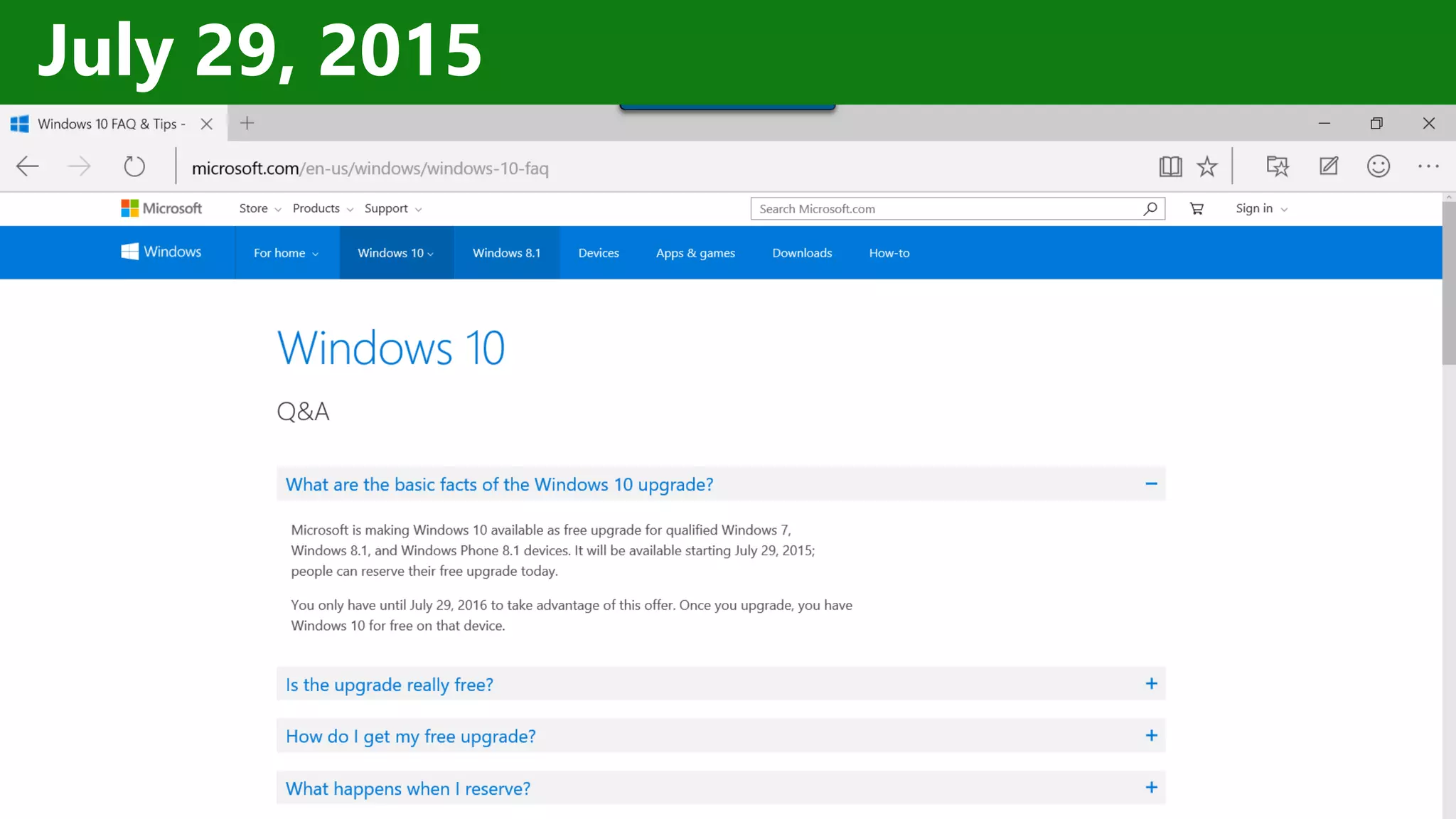The image size is (1456, 819).
Task: Open Apps & games nav item
Action: click(x=695, y=253)
